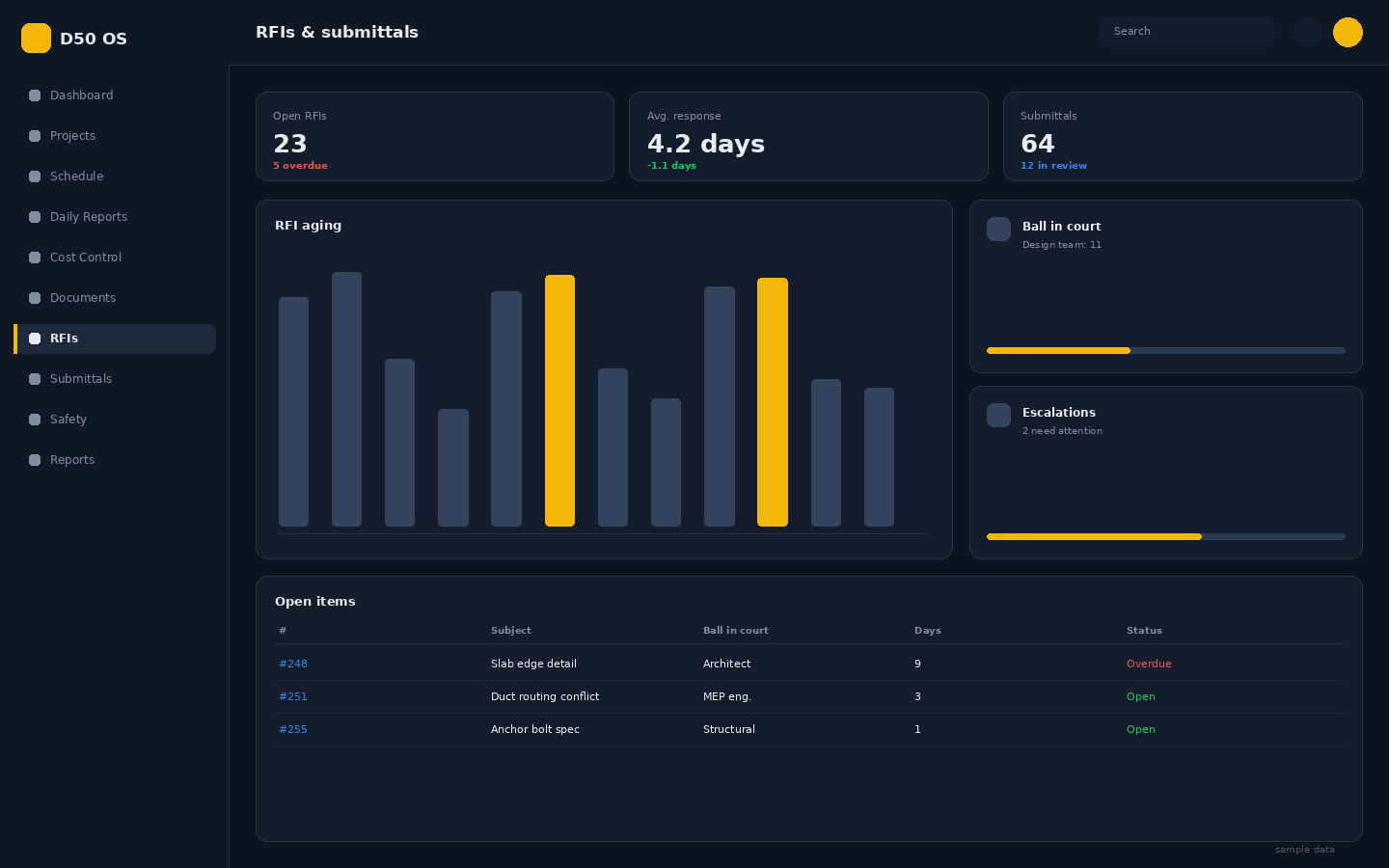
Task: Click the first yellow RFI aging bar
Action: (559, 400)
